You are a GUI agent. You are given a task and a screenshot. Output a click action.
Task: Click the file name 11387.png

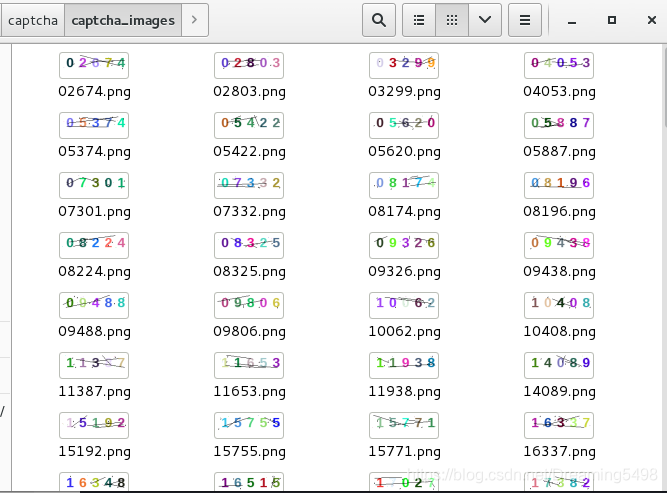click(x=94, y=392)
